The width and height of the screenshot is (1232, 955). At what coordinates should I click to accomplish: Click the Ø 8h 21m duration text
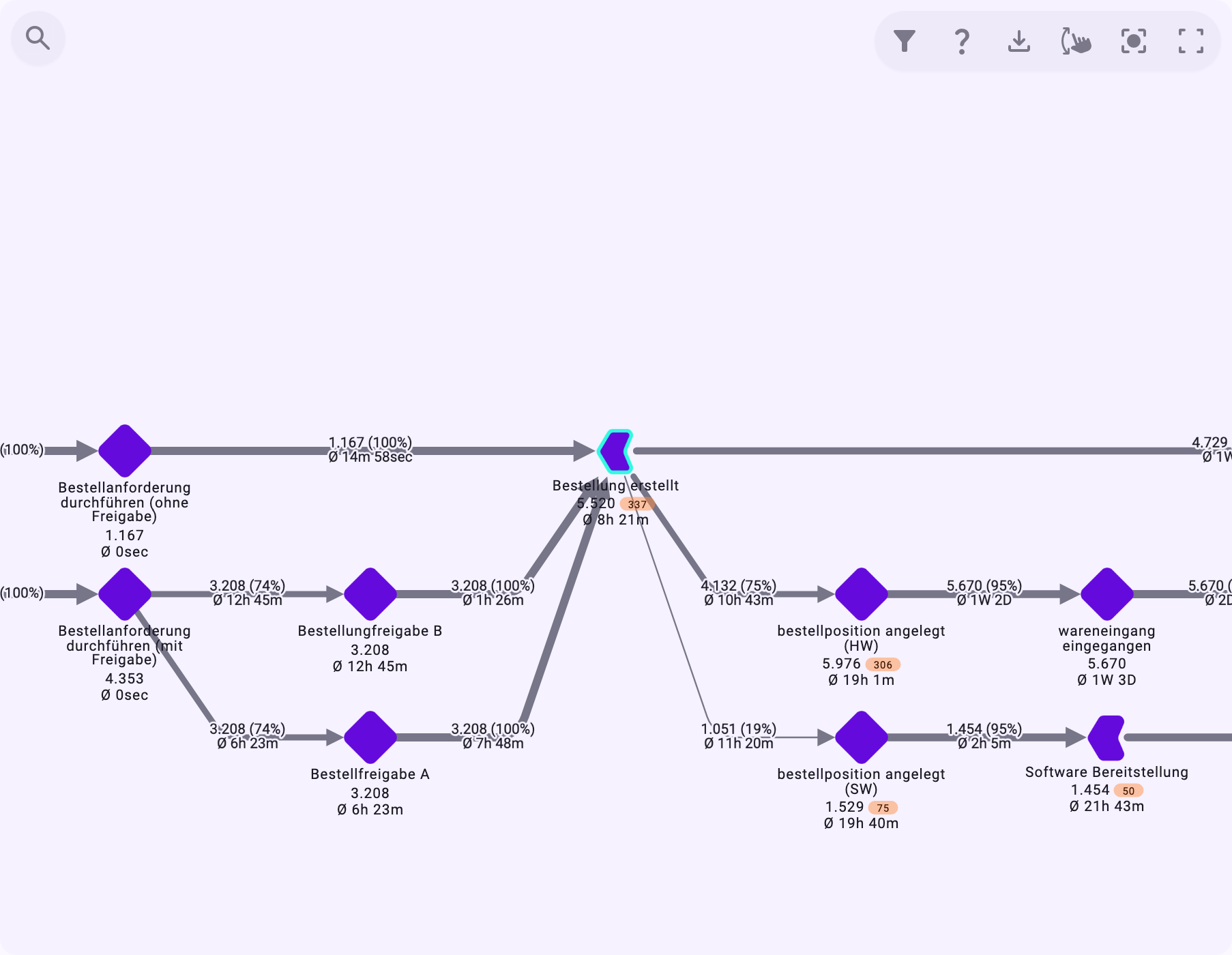(x=616, y=520)
